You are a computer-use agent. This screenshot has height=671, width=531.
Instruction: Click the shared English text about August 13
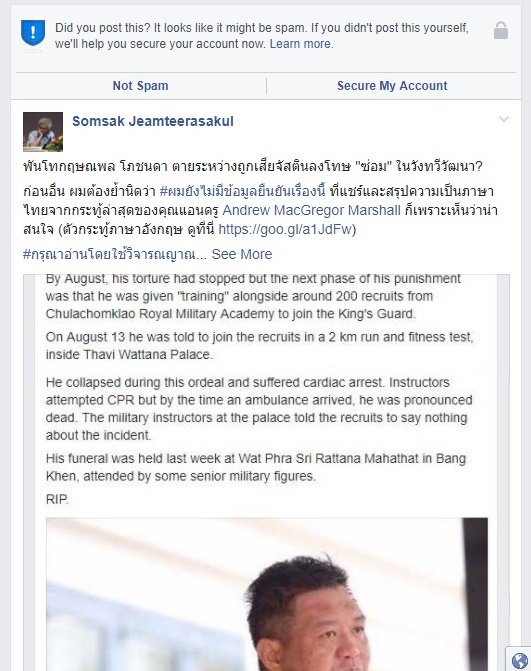point(259,346)
